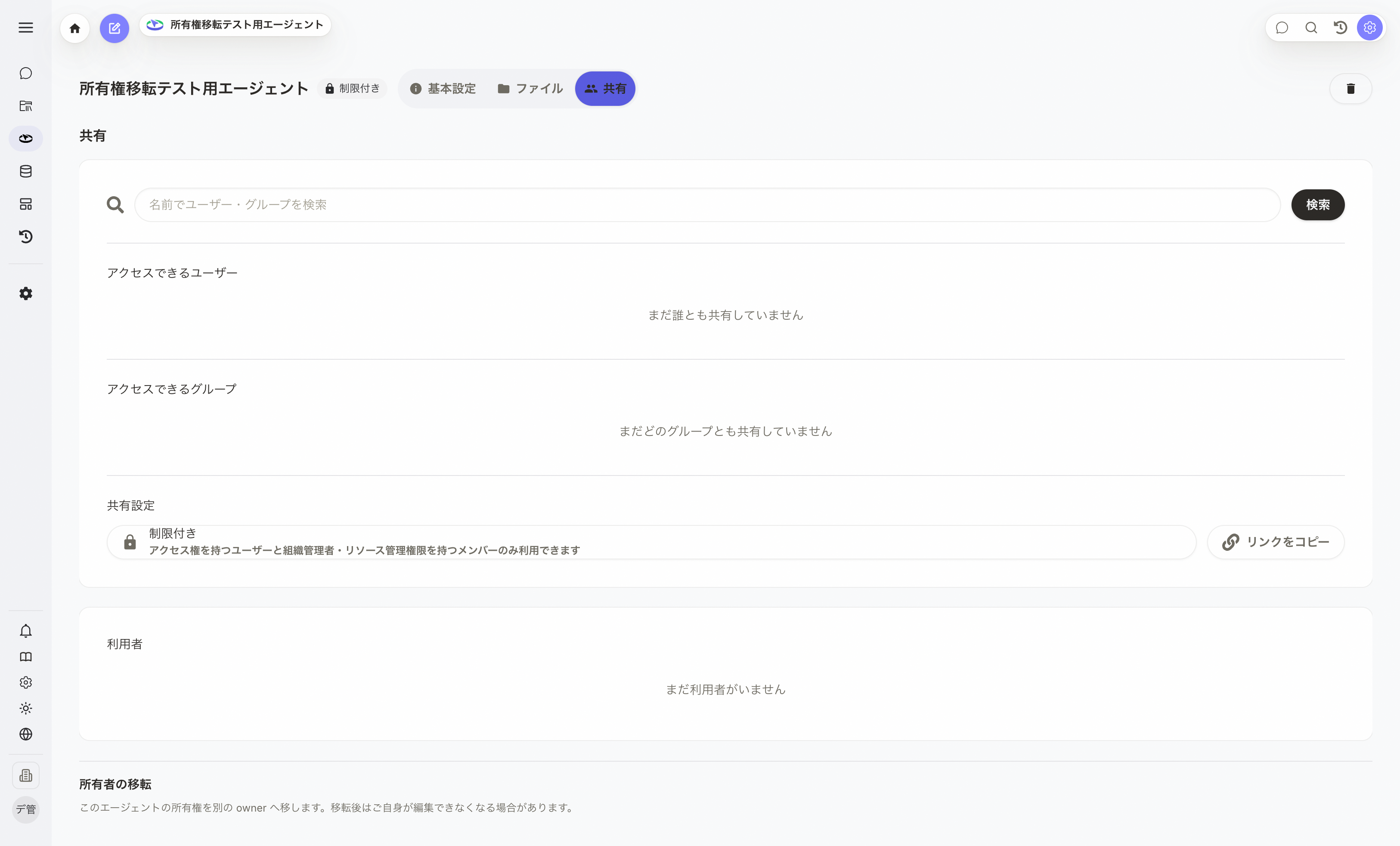Open the file library icon in sidebar

pos(25,105)
